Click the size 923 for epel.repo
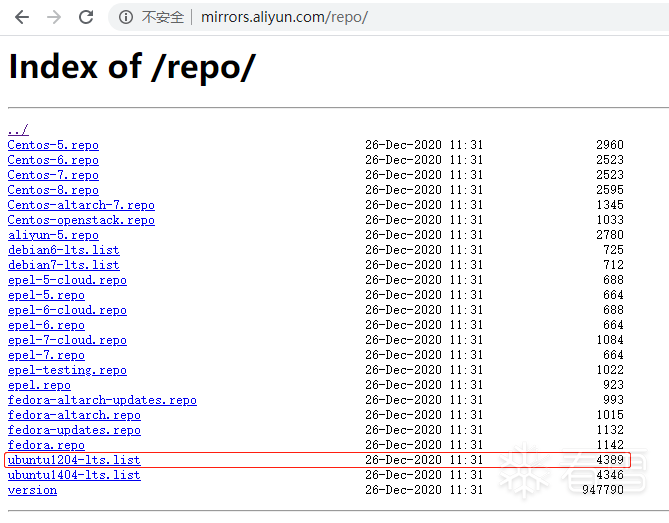Viewport: 669px width, 523px height. pyautogui.click(x=614, y=385)
